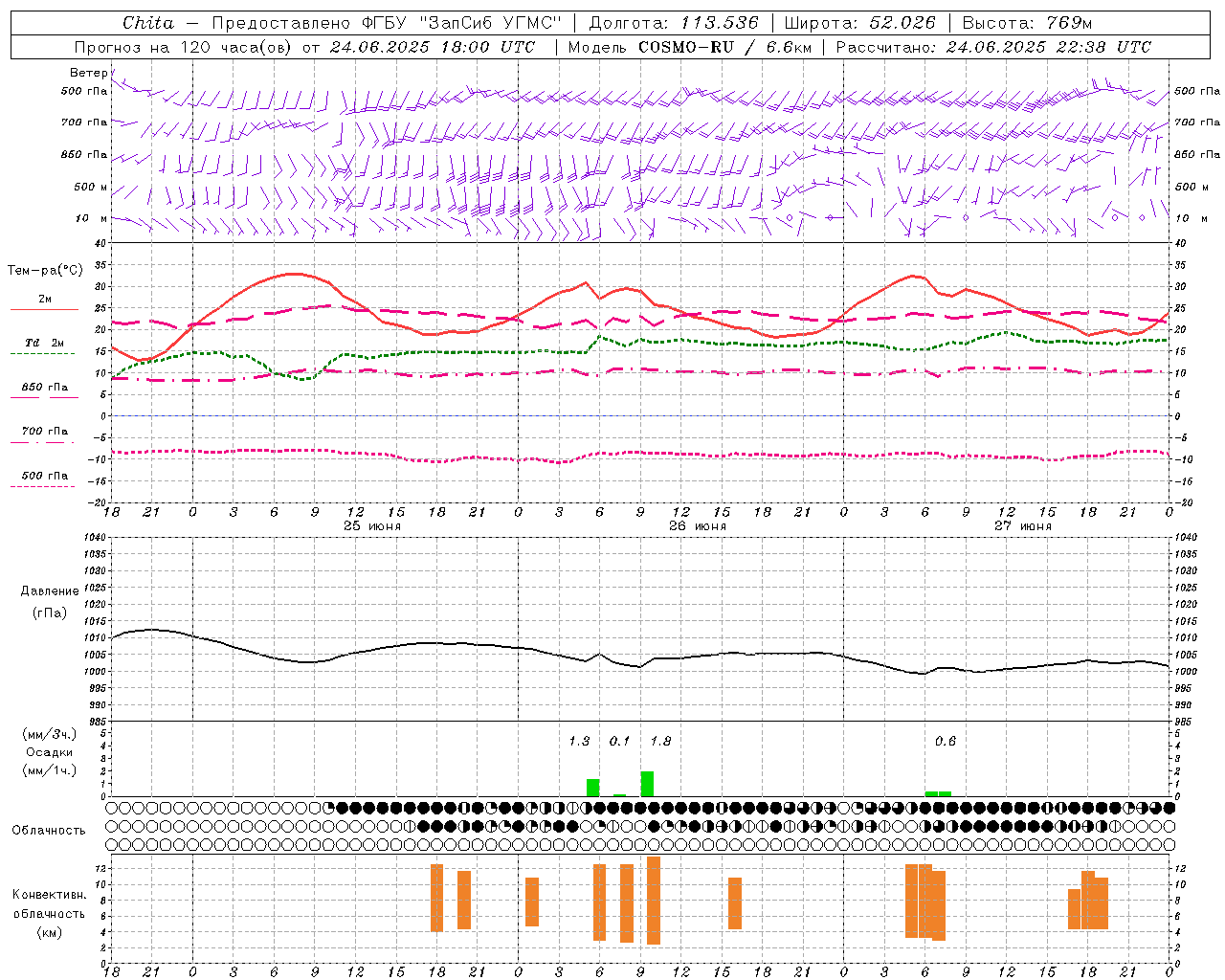
Task: Click the '(гПа)' unit under Давление
Action: coord(50,613)
